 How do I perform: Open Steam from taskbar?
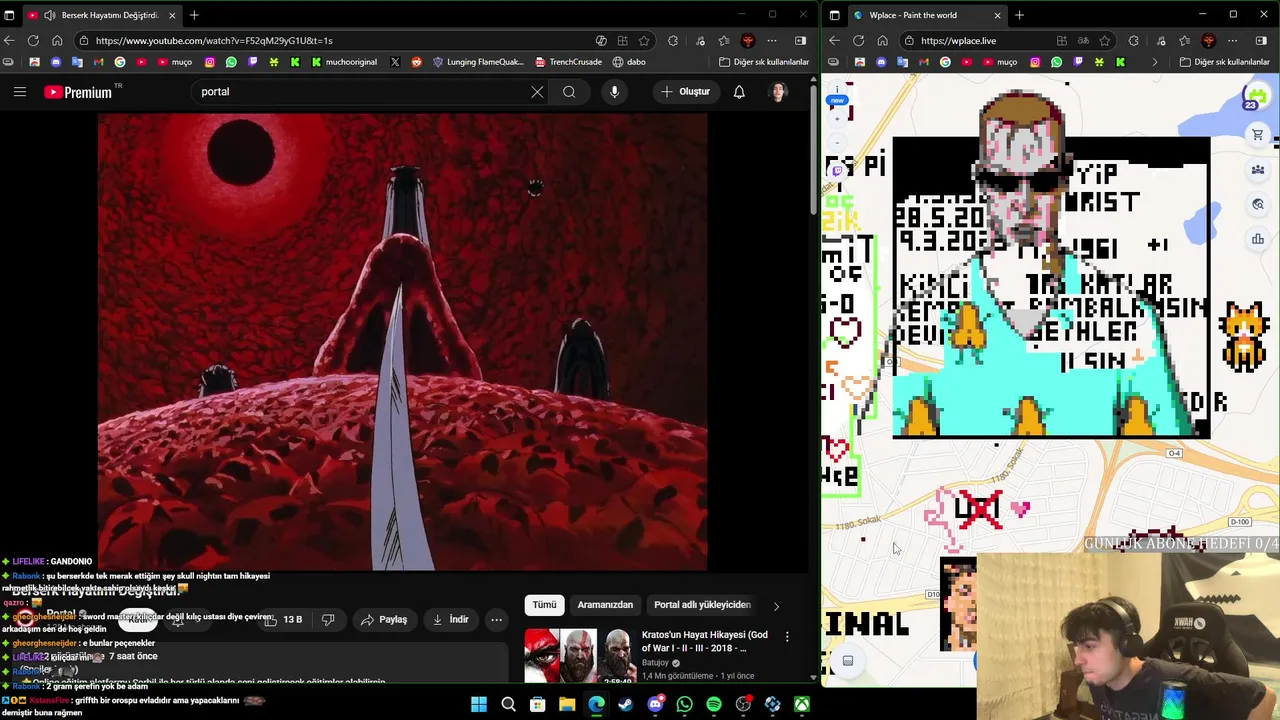pos(626,705)
